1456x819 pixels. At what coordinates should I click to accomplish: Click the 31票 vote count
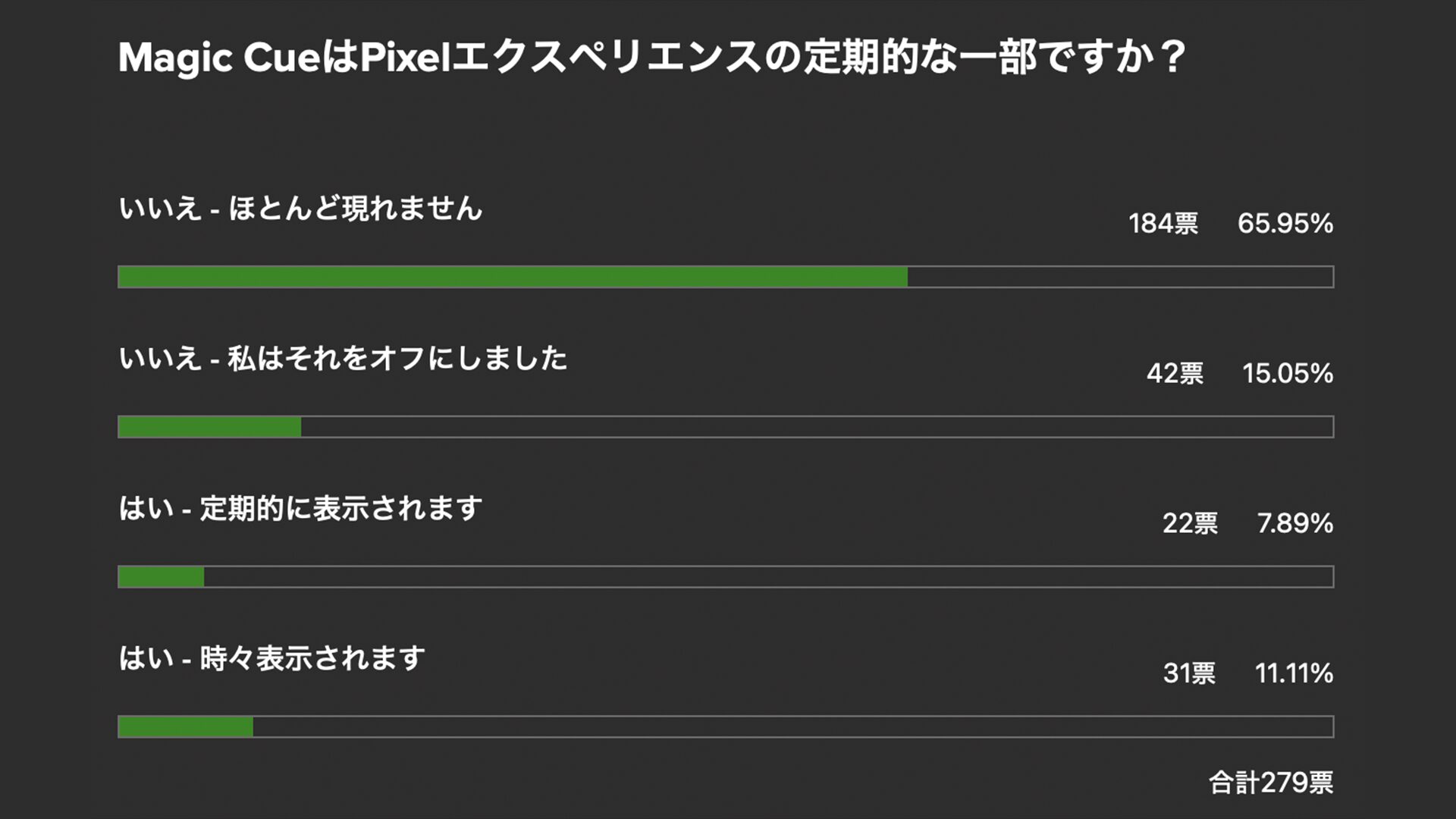[x=1189, y=673]
